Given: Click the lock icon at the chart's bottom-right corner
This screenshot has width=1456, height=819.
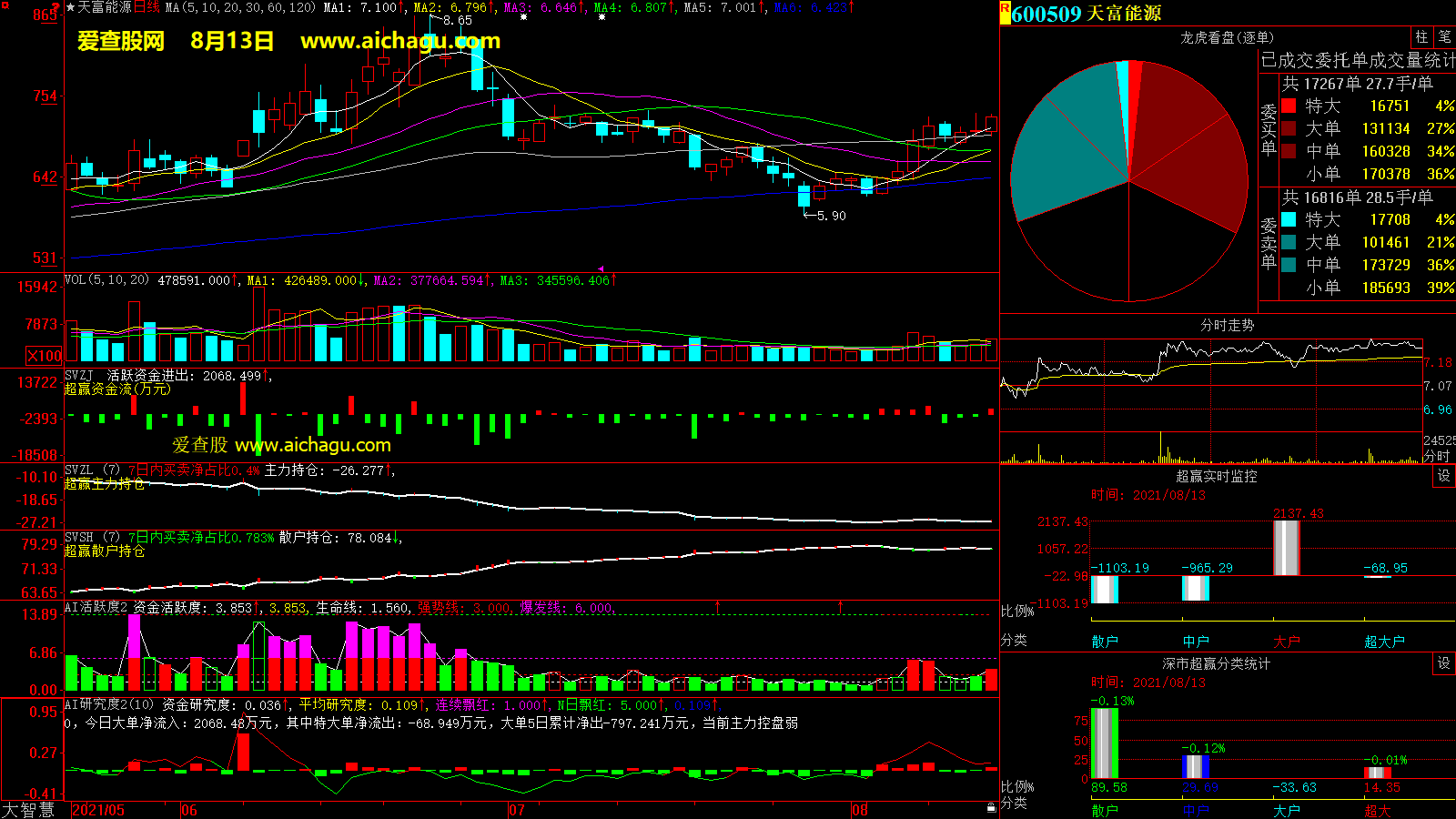Looking at the screenshot, I should point(991,808).
